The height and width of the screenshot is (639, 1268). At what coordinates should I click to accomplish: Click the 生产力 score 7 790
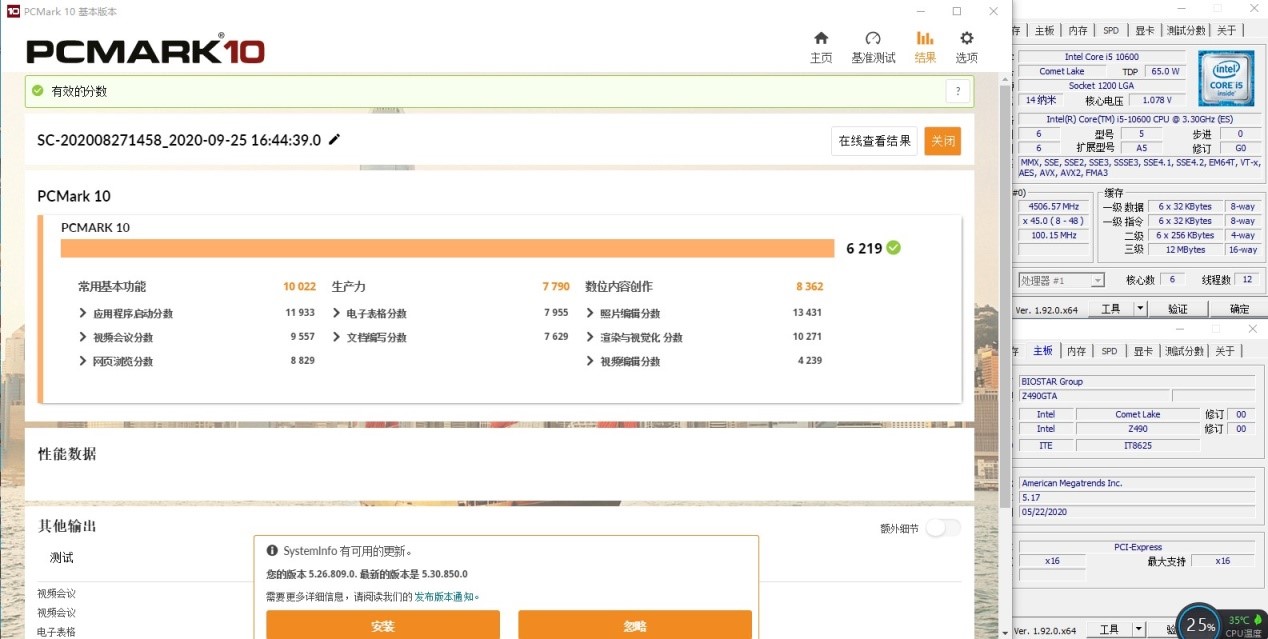(x=556, y=286)
